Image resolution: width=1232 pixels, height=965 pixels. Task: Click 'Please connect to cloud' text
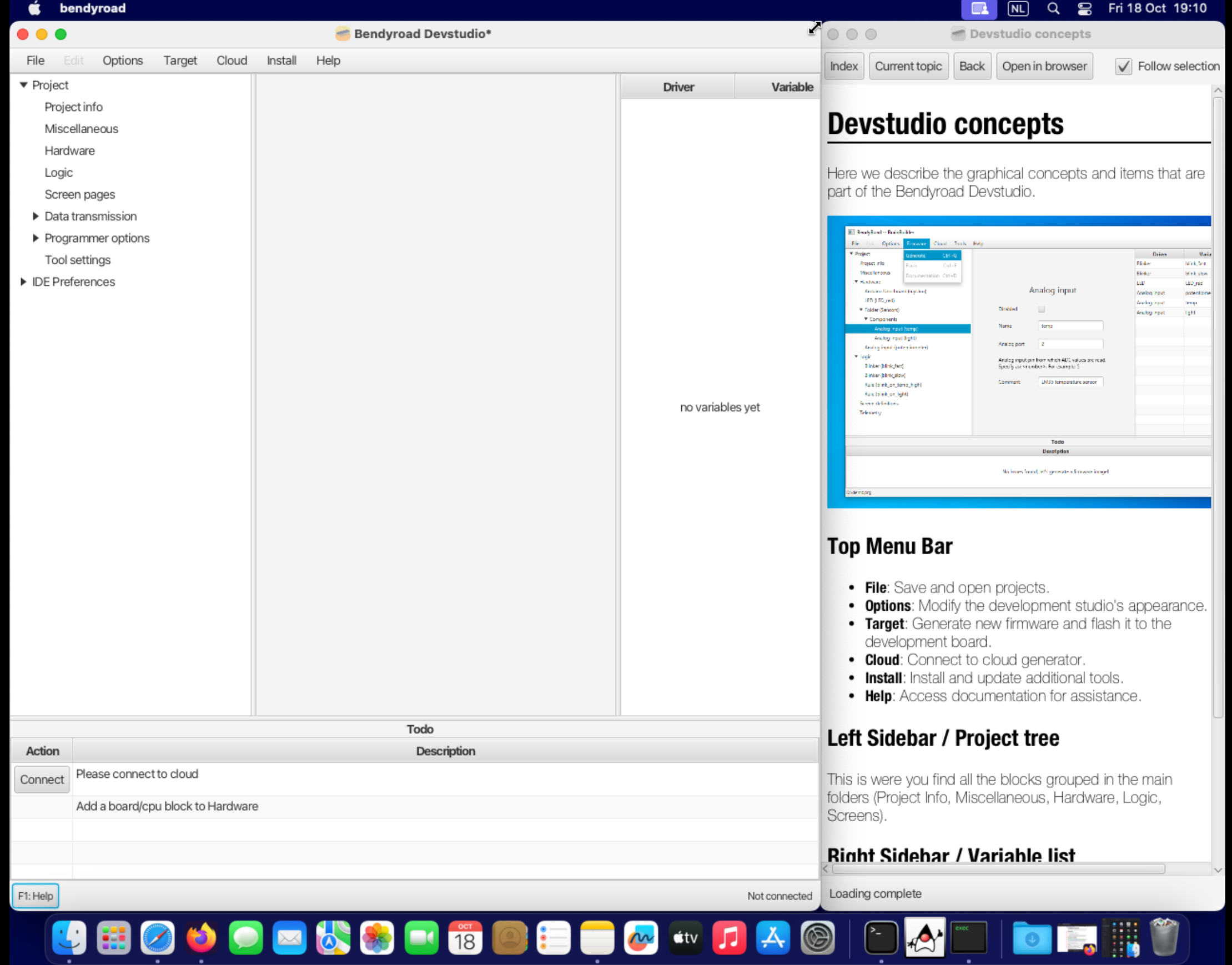(137, 774)
